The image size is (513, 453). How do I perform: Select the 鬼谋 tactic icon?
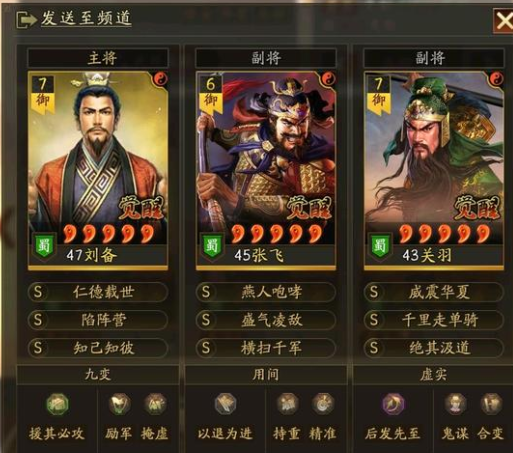click(455, 404)
